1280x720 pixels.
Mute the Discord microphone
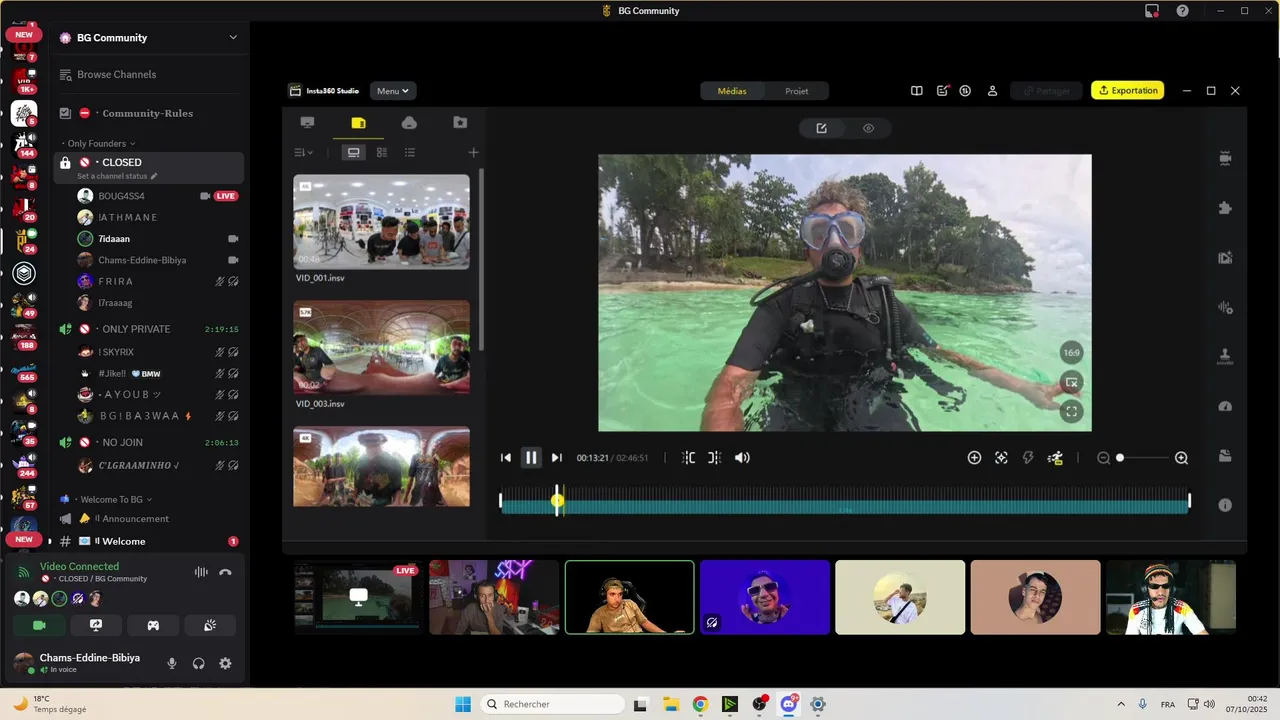pyautogui.click(x=172, y=663)
